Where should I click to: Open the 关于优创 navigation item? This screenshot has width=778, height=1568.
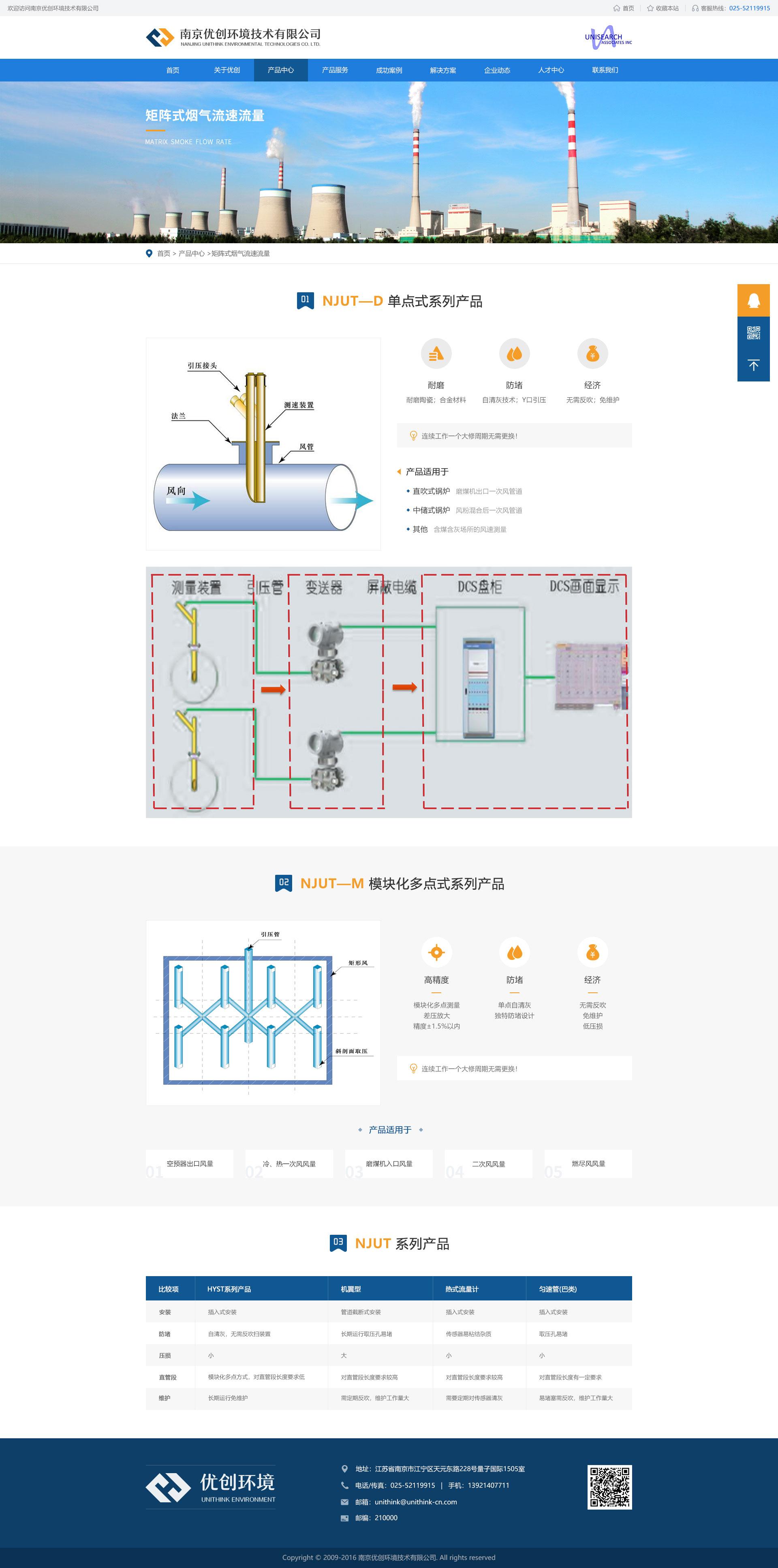pos(227,70)
